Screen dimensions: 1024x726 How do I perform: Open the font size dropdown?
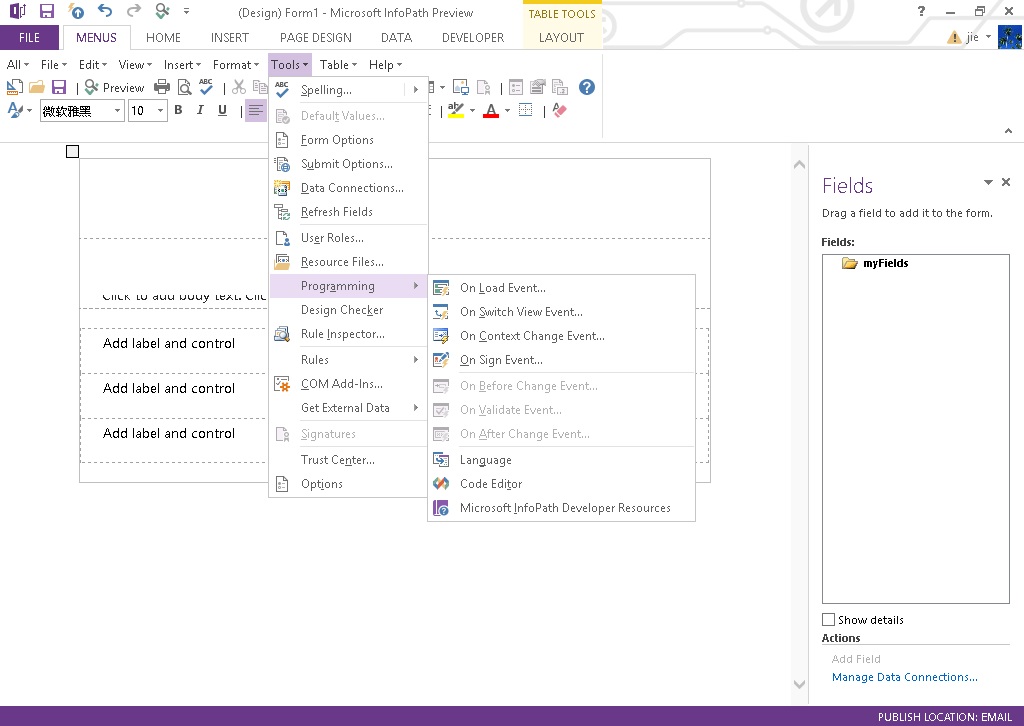tap(160, 111)
